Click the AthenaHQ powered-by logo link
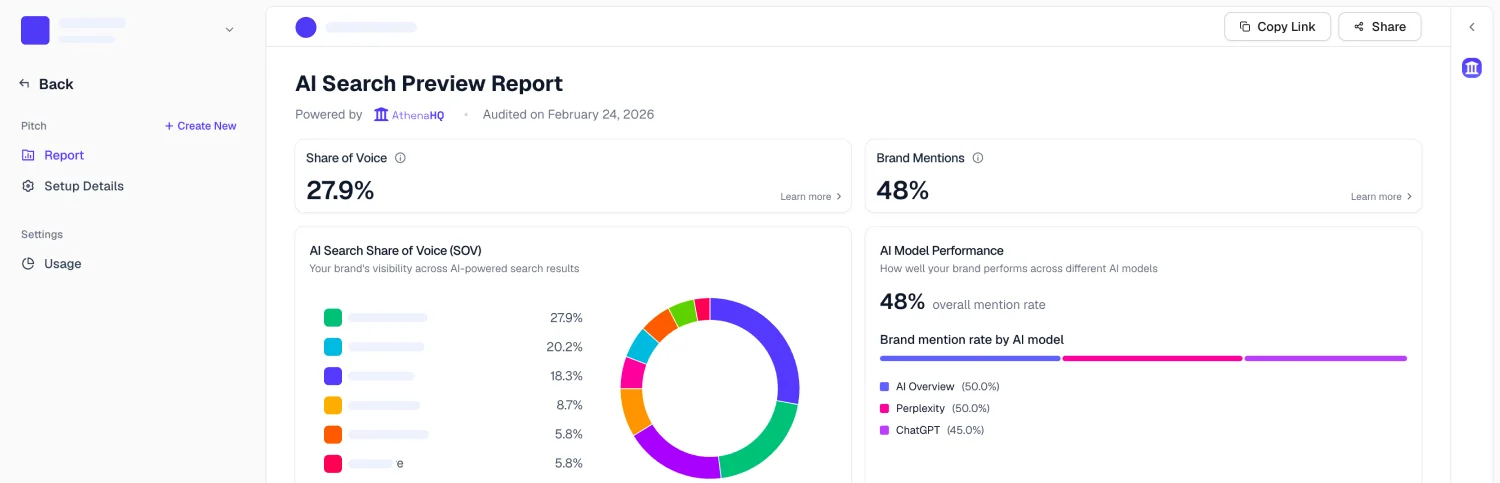Screen dimensions: 1500x483 coord(409,115)
